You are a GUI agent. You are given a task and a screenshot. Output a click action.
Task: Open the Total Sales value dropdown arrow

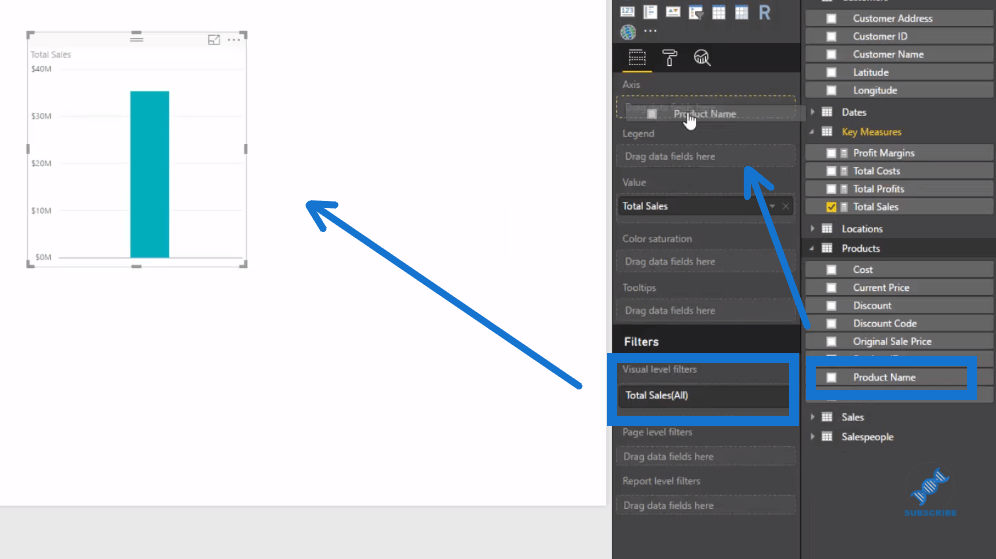772,206
